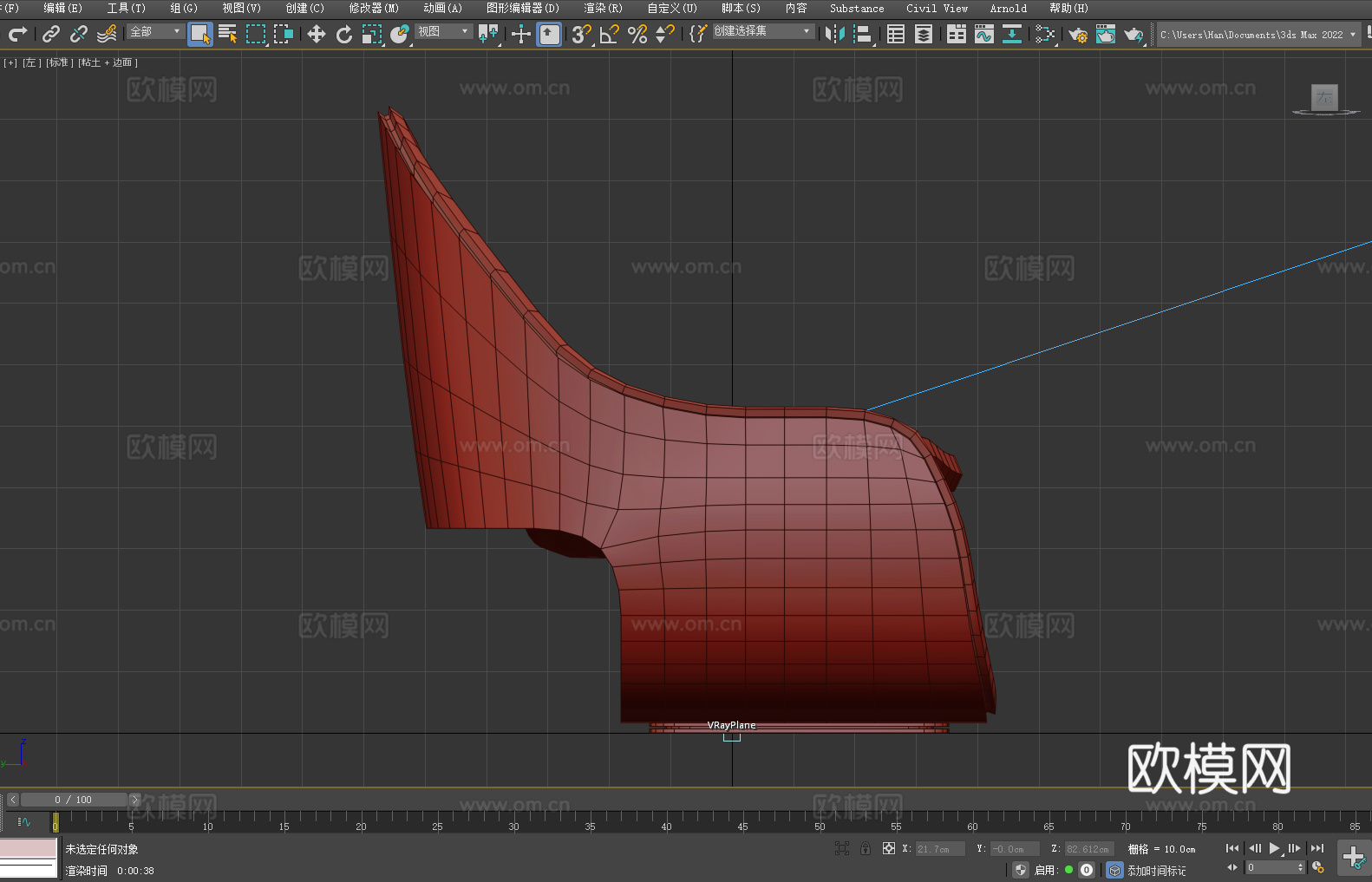Click the X coordinate field 21.7cm
This screenshot has height=882, width=1372.
[x=939, y=849]
